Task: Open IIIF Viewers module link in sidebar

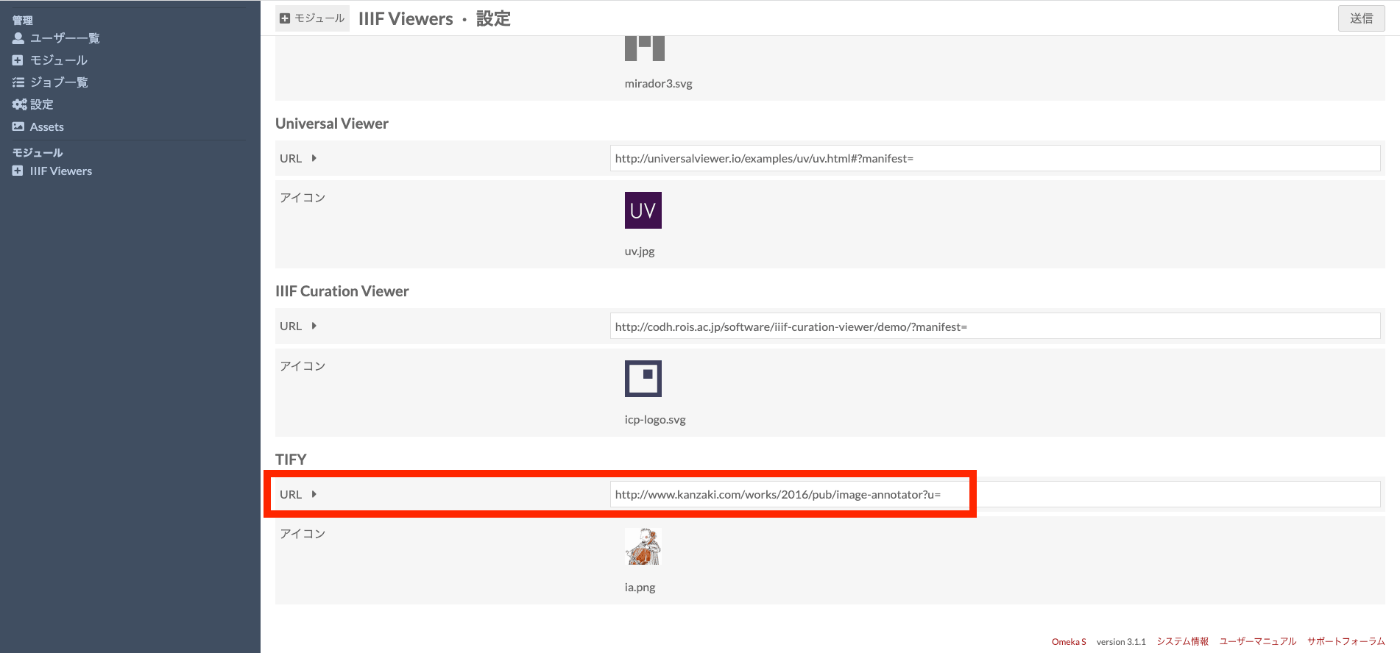Action: coord(61,171)
